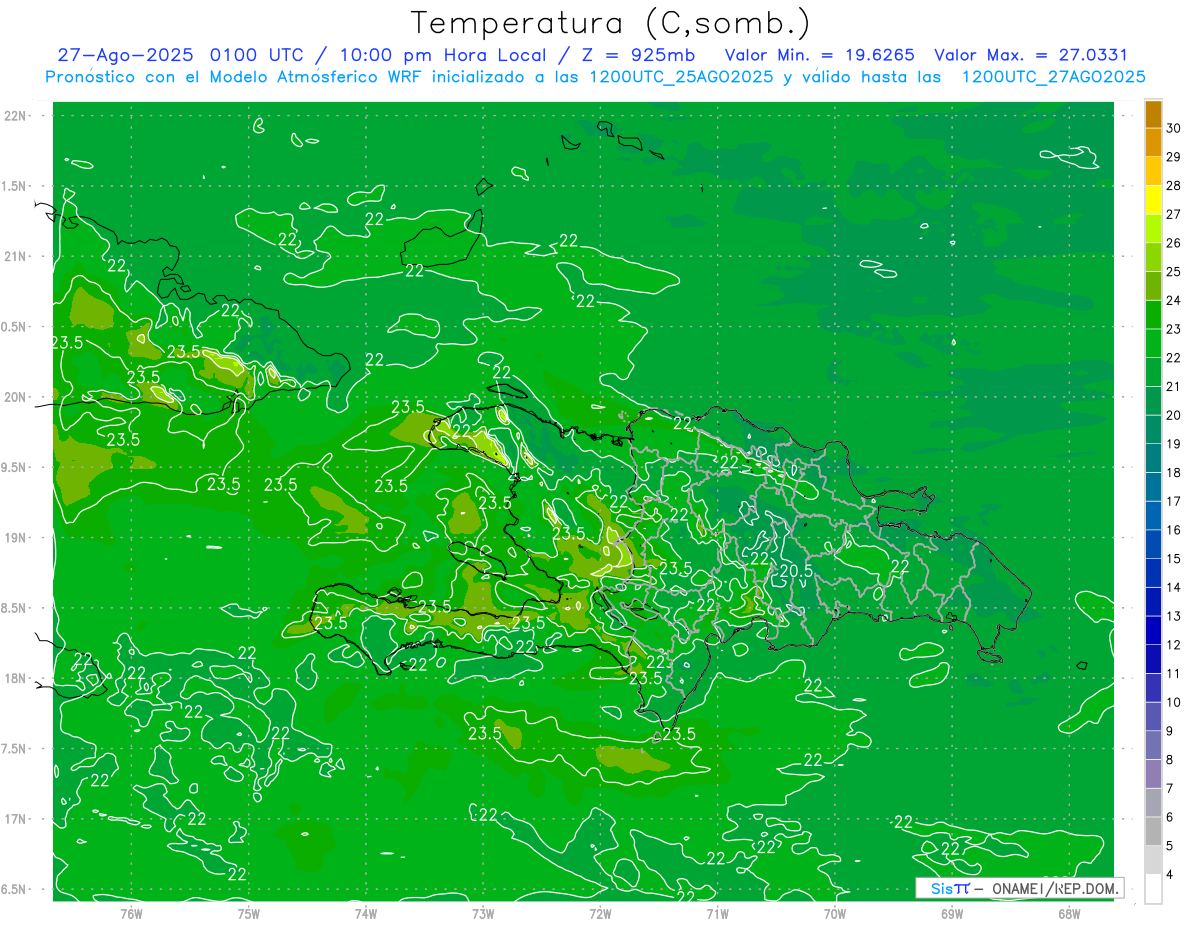Pick the yellow swatch between 27 and 28
Viewport: 1200px width, 927px height.
click(x=1153, y=200)
